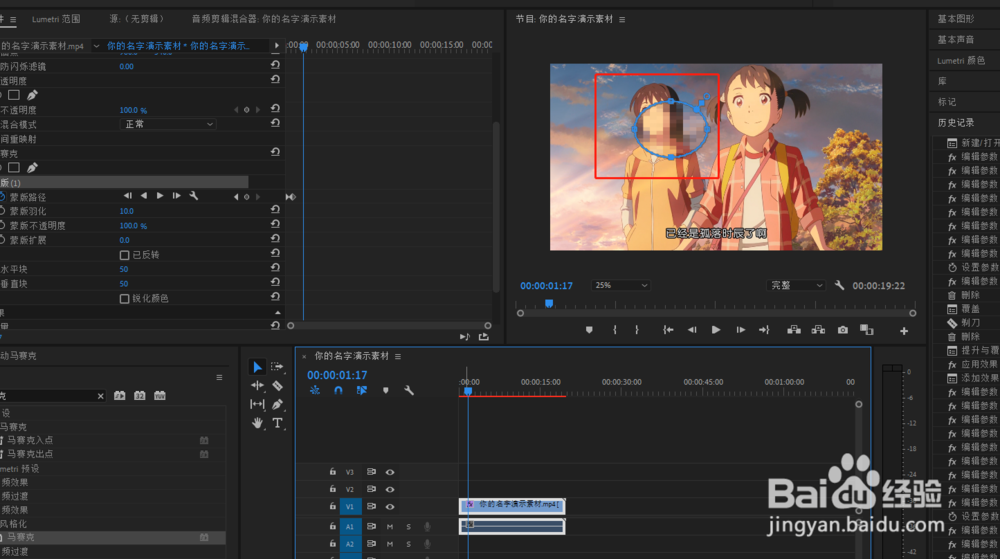The image size is (1000, 559).
Task: Select the Razor tool
Action: pyautogui.click(x=277, y=386)
